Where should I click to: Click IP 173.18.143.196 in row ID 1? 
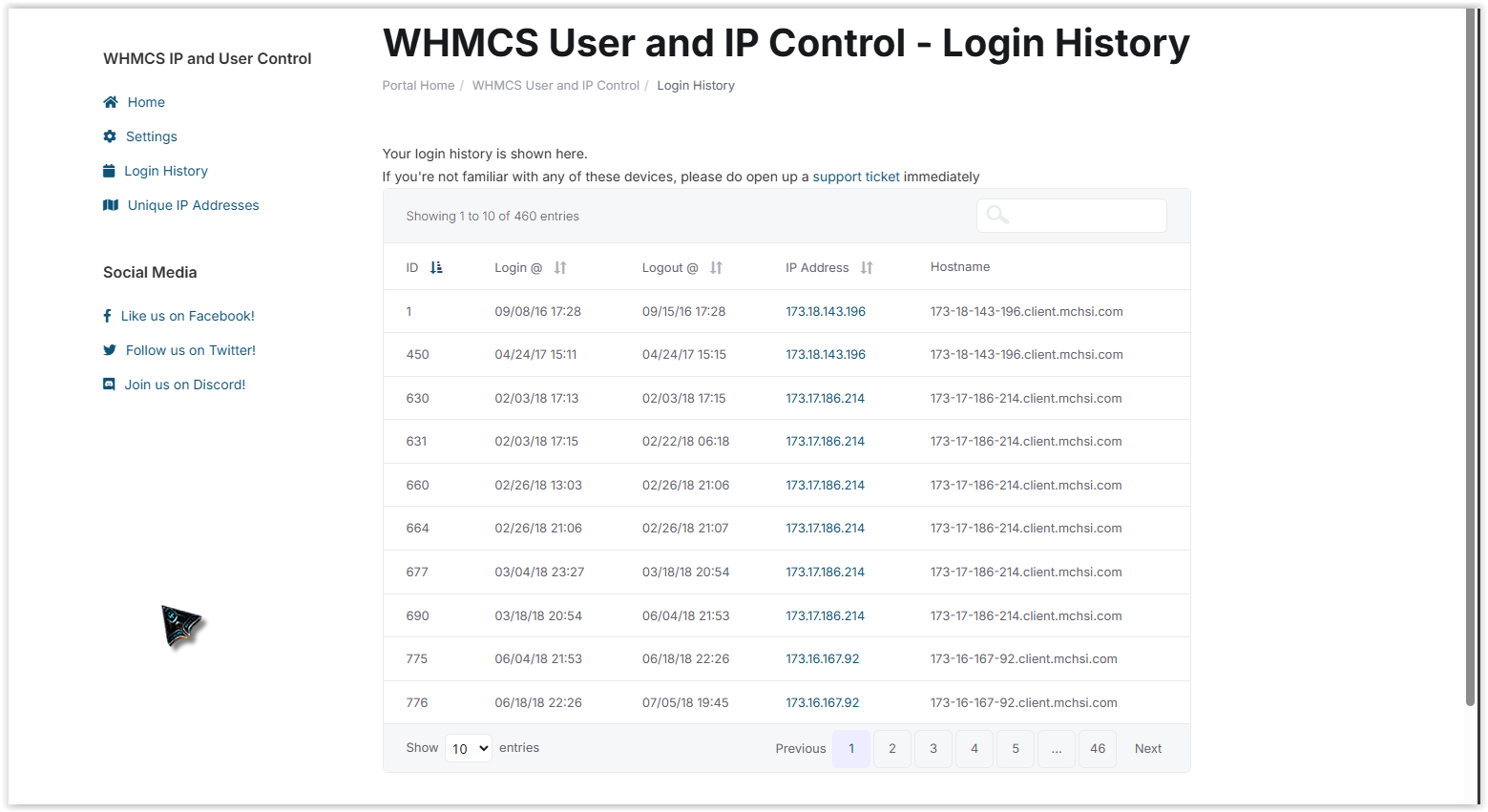826,311
